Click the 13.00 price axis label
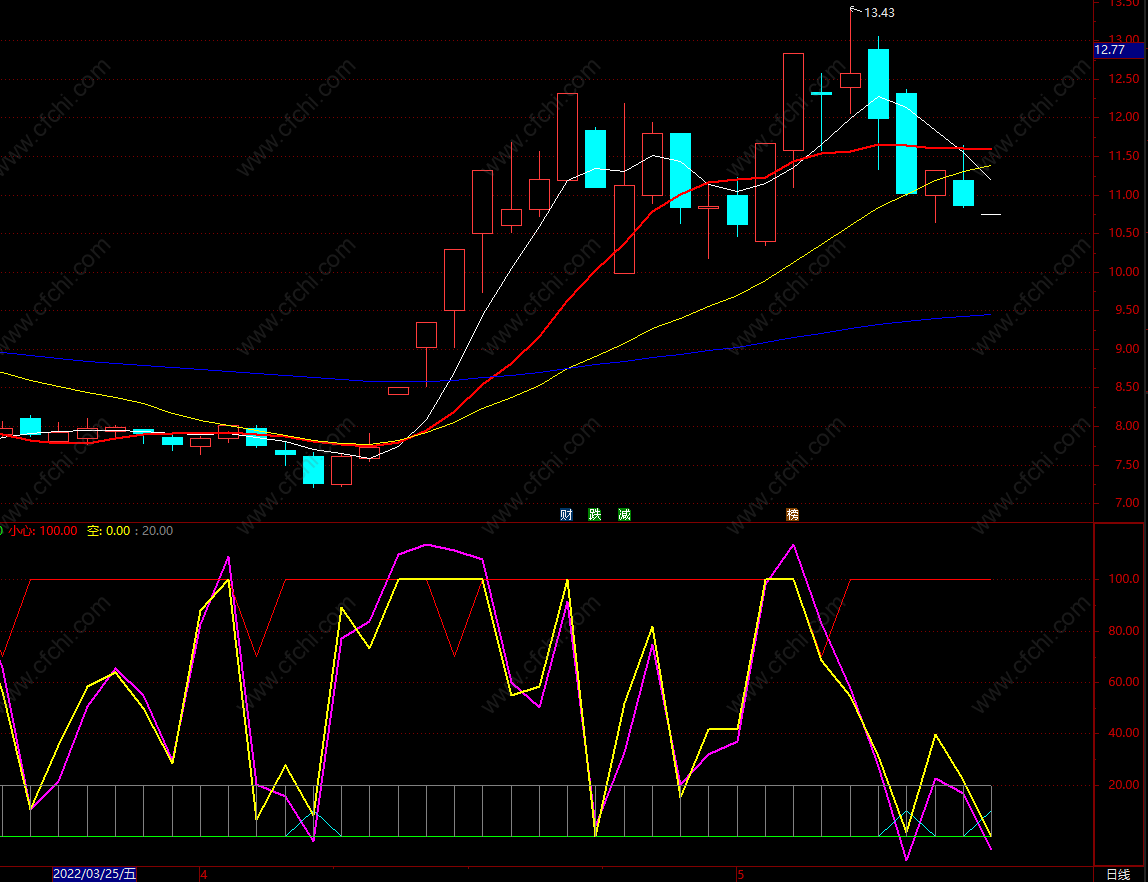The height and width of the screenshot is (882, 1148). (1124, 39)
